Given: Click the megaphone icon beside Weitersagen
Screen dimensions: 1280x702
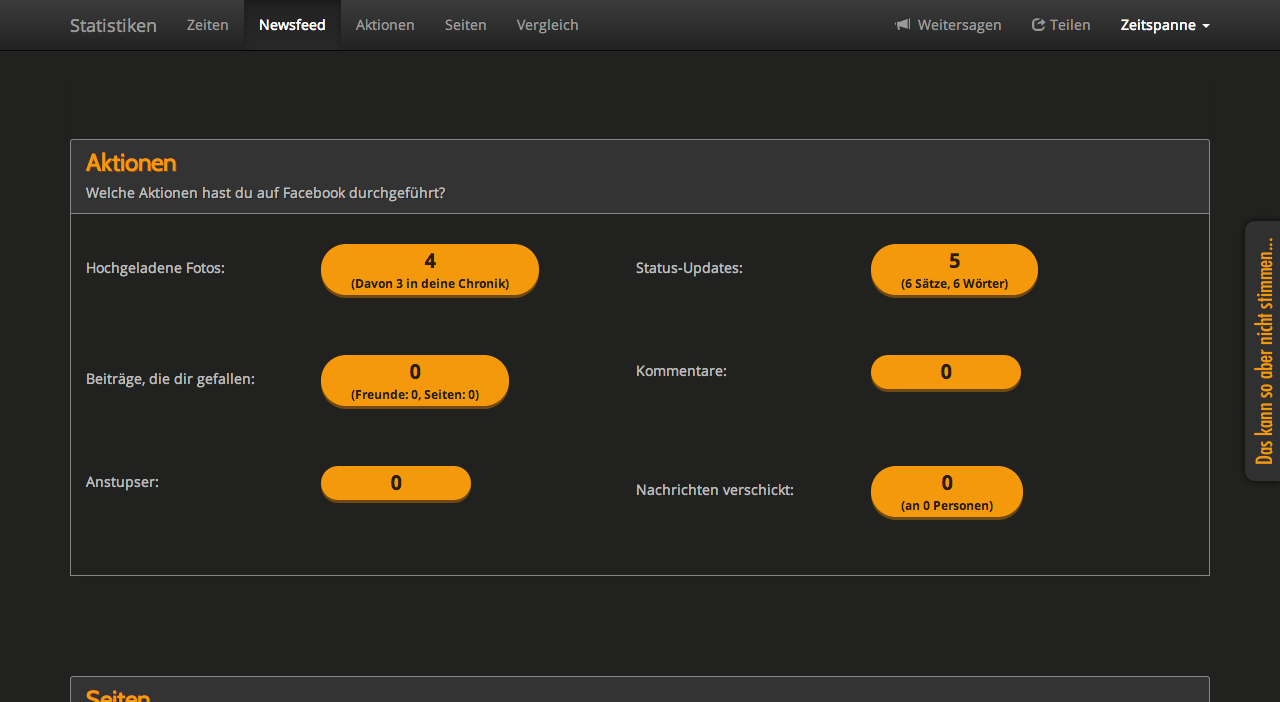Looking at the screenshot, I should click(902, 25).
